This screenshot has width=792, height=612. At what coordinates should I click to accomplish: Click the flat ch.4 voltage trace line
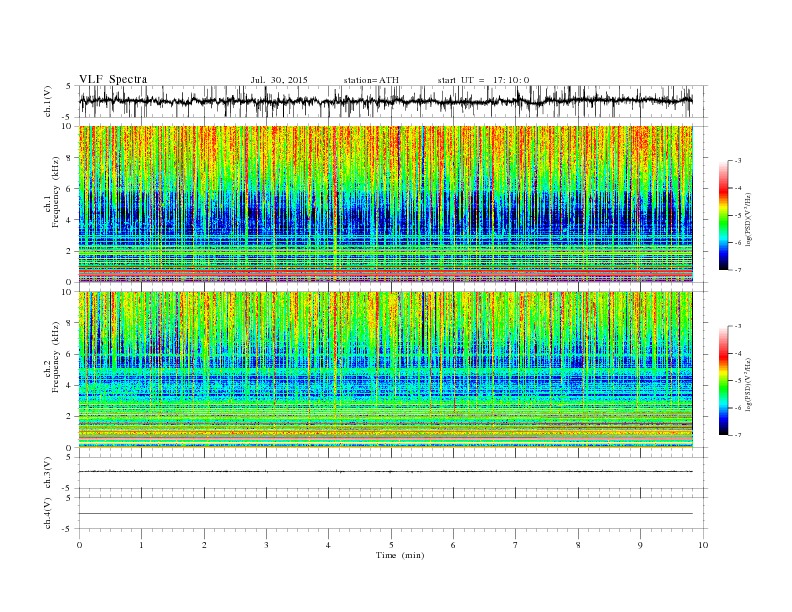pyautogui.click(x=386, y=514)
